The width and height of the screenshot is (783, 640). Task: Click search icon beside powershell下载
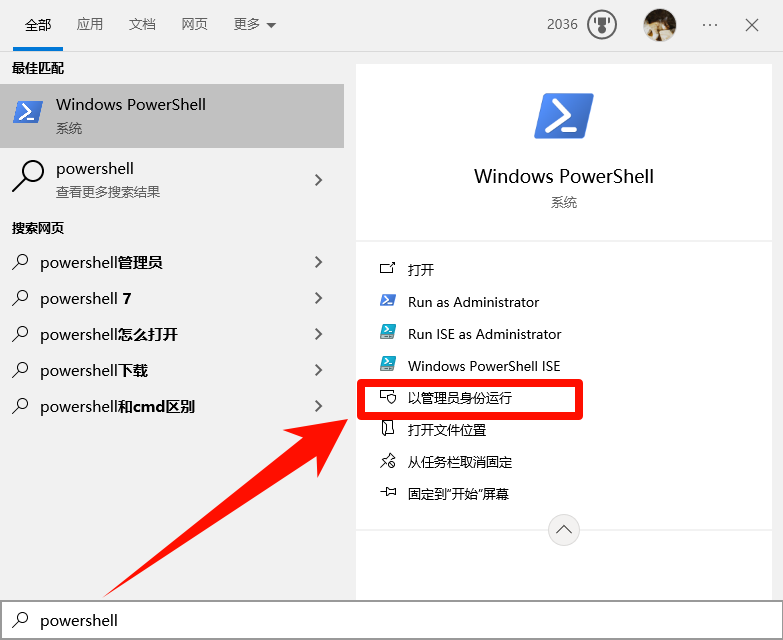(20, 370)
